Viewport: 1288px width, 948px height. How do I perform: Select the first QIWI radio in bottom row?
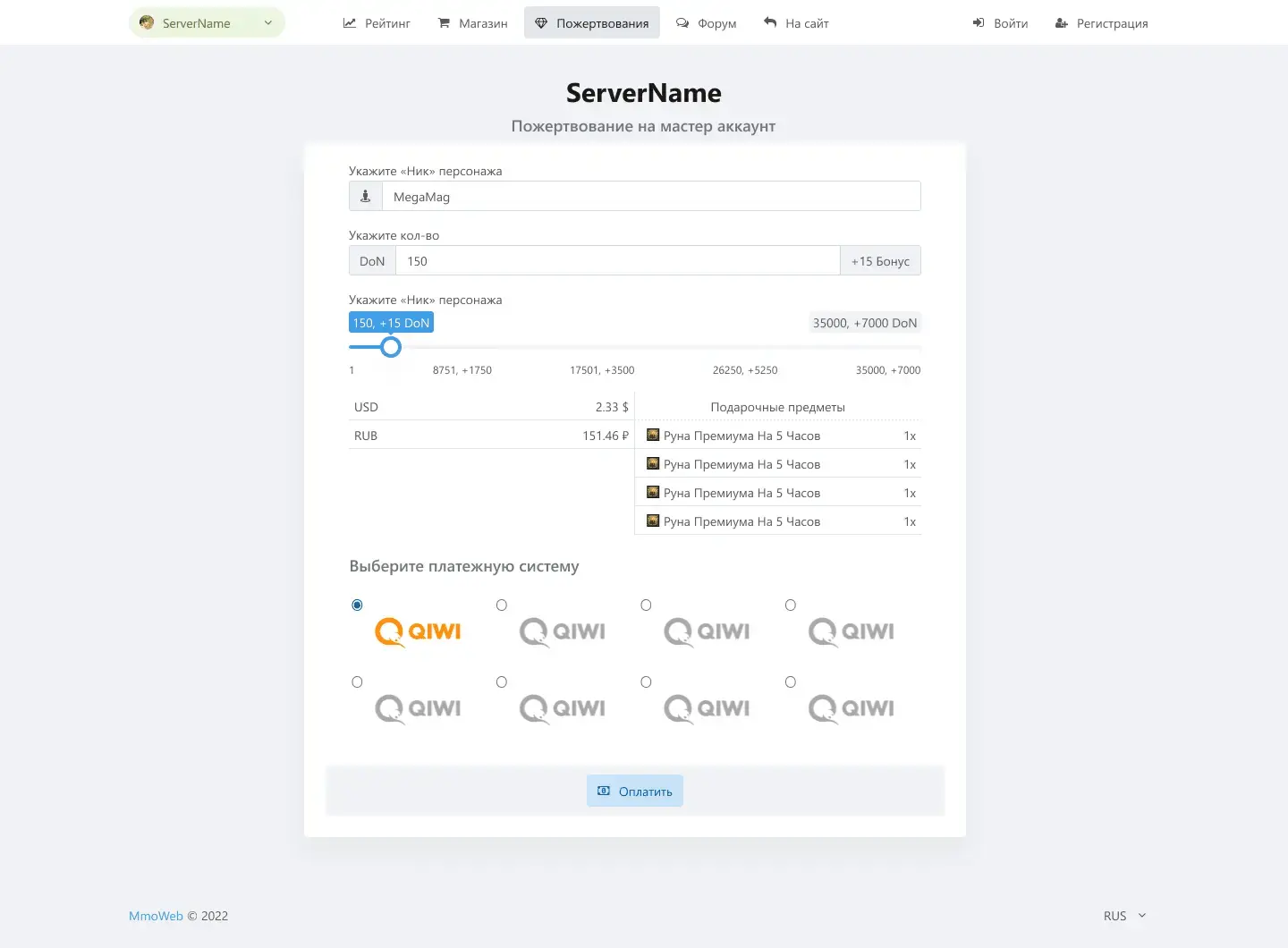point(357,682)
